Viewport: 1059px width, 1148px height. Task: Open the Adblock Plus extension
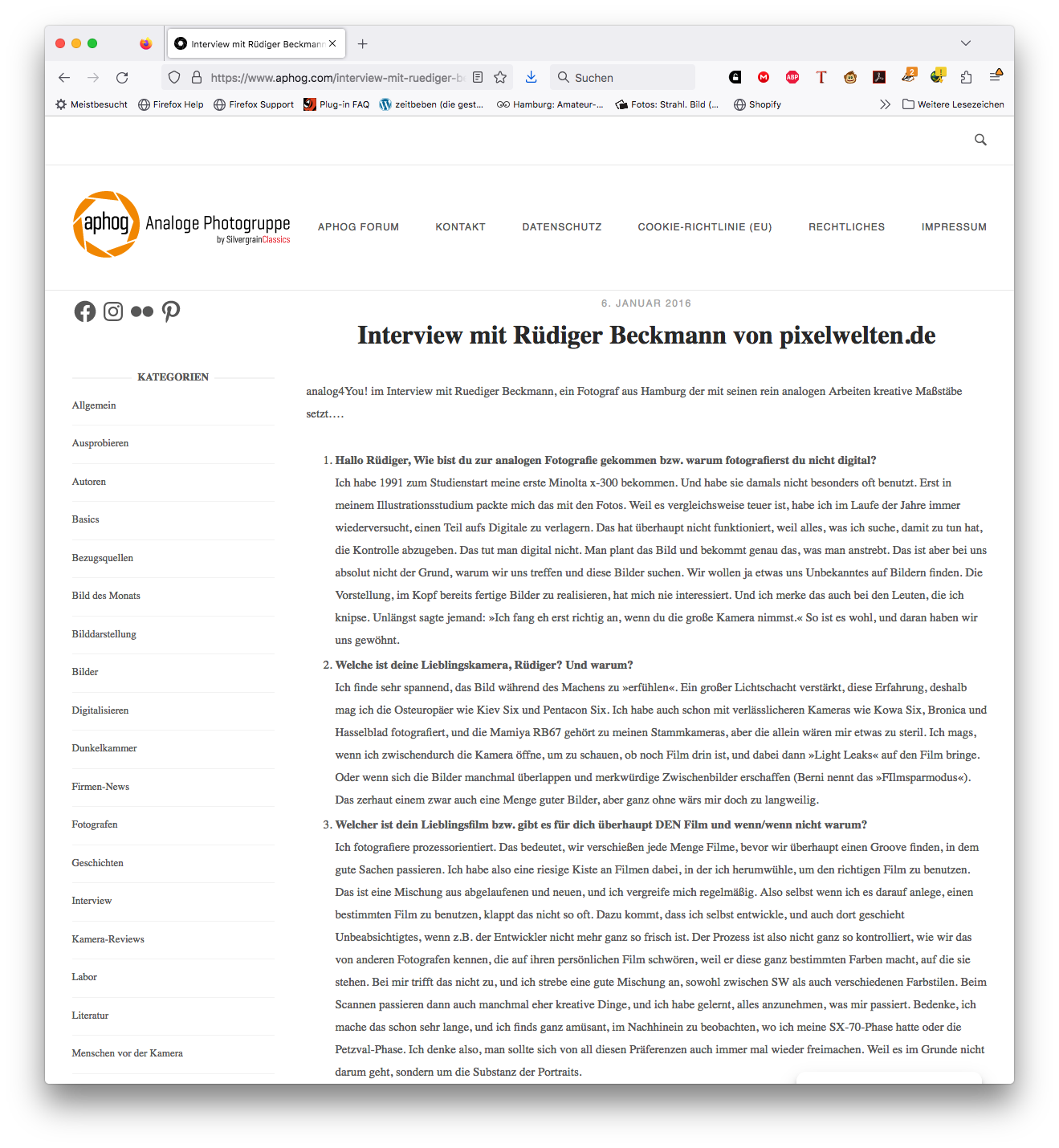click(792, 77)
